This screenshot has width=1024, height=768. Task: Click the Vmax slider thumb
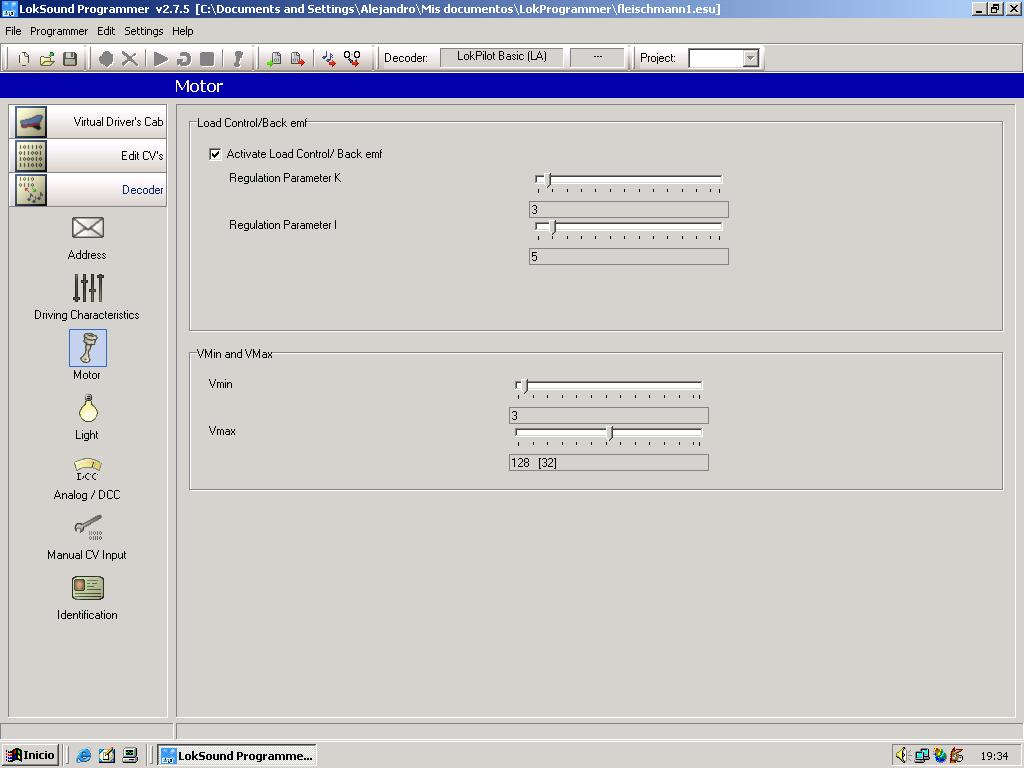click(609, 433)
